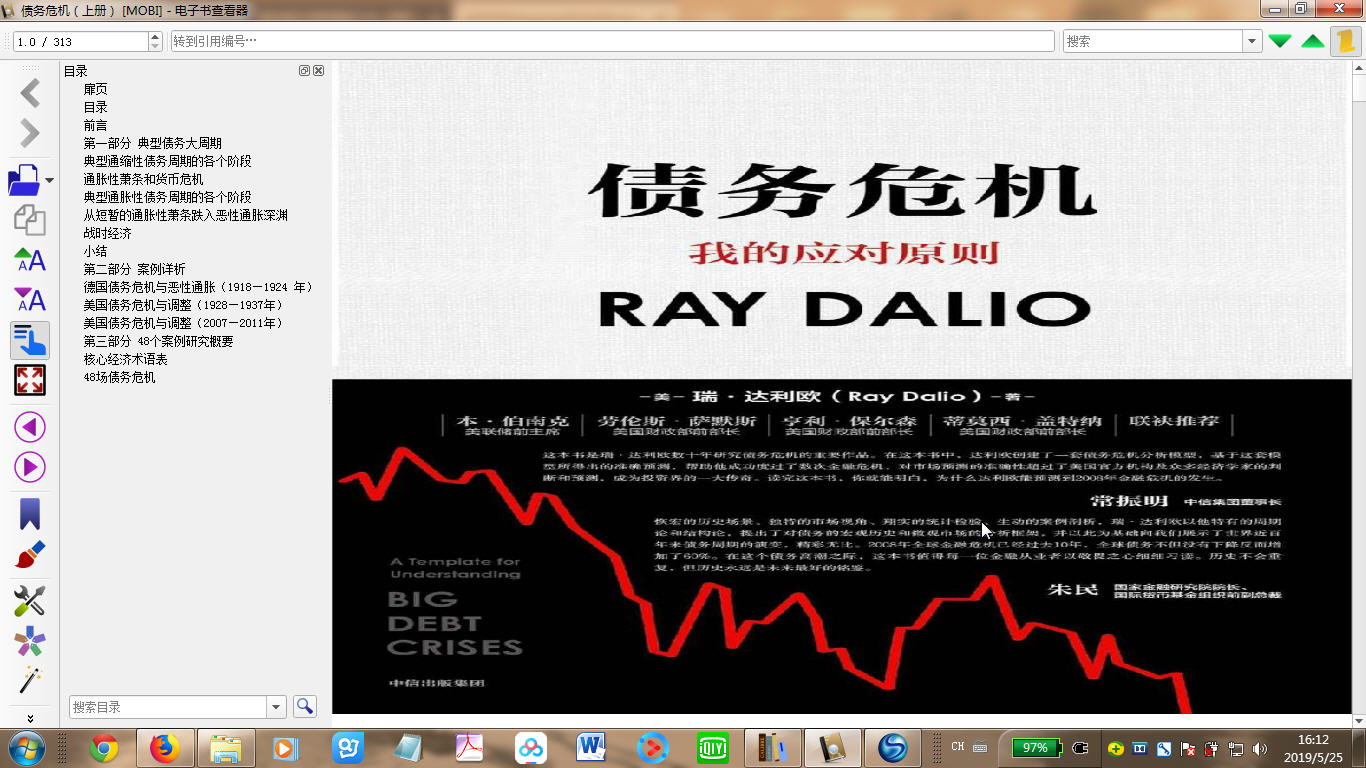Open 美国债务危机与调整（1928-1937年）

point(183,305)
